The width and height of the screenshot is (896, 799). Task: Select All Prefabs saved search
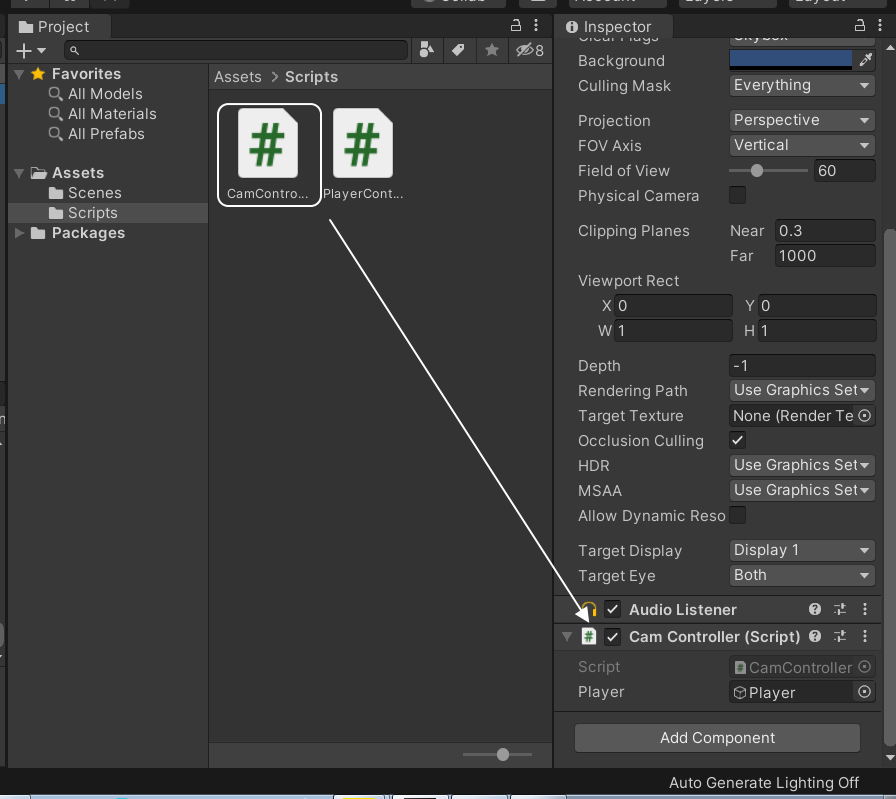coord(106,134)
